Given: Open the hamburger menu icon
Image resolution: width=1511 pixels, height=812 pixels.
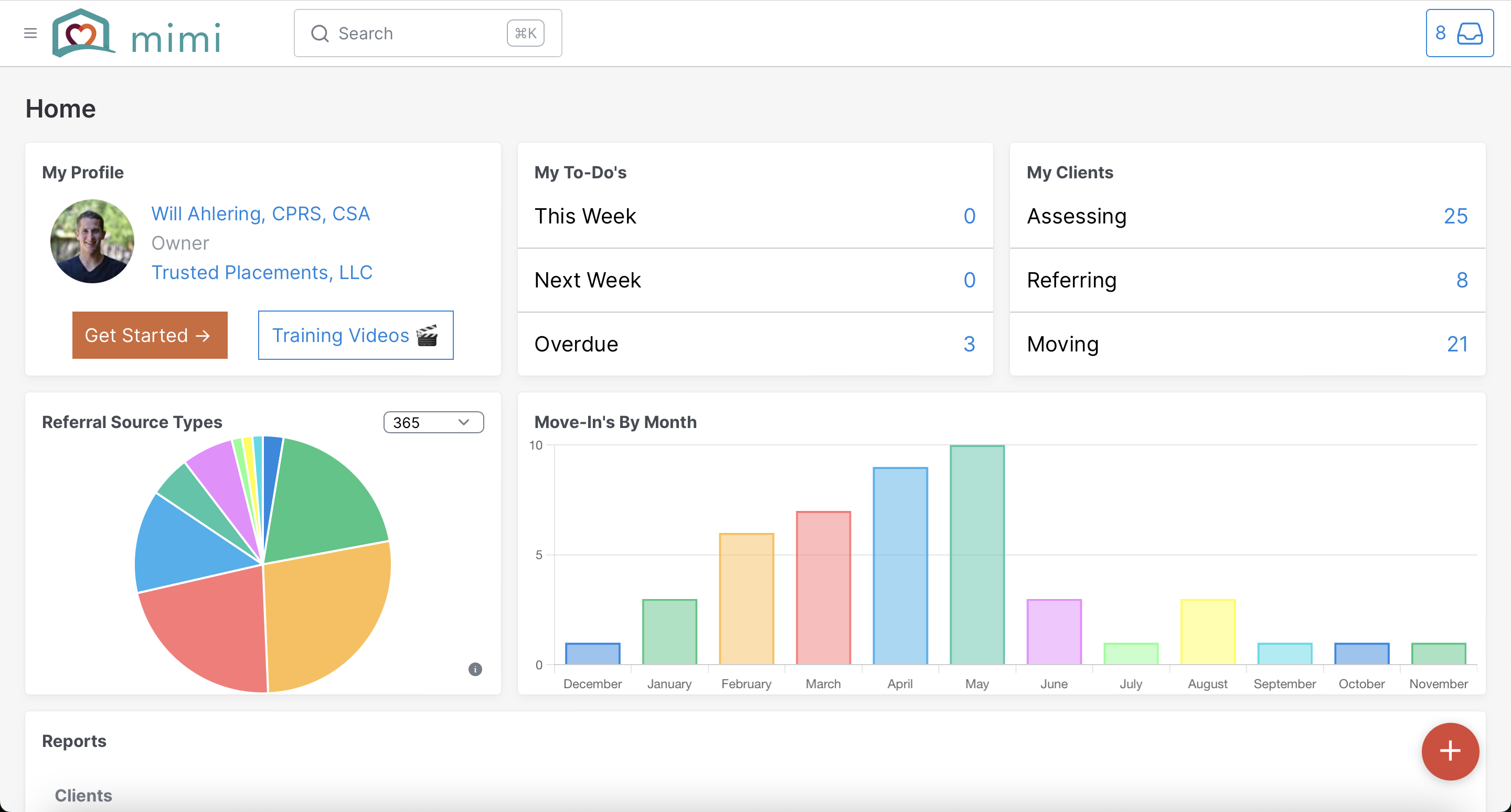Looking at the screenshot, I should [30, 34].
